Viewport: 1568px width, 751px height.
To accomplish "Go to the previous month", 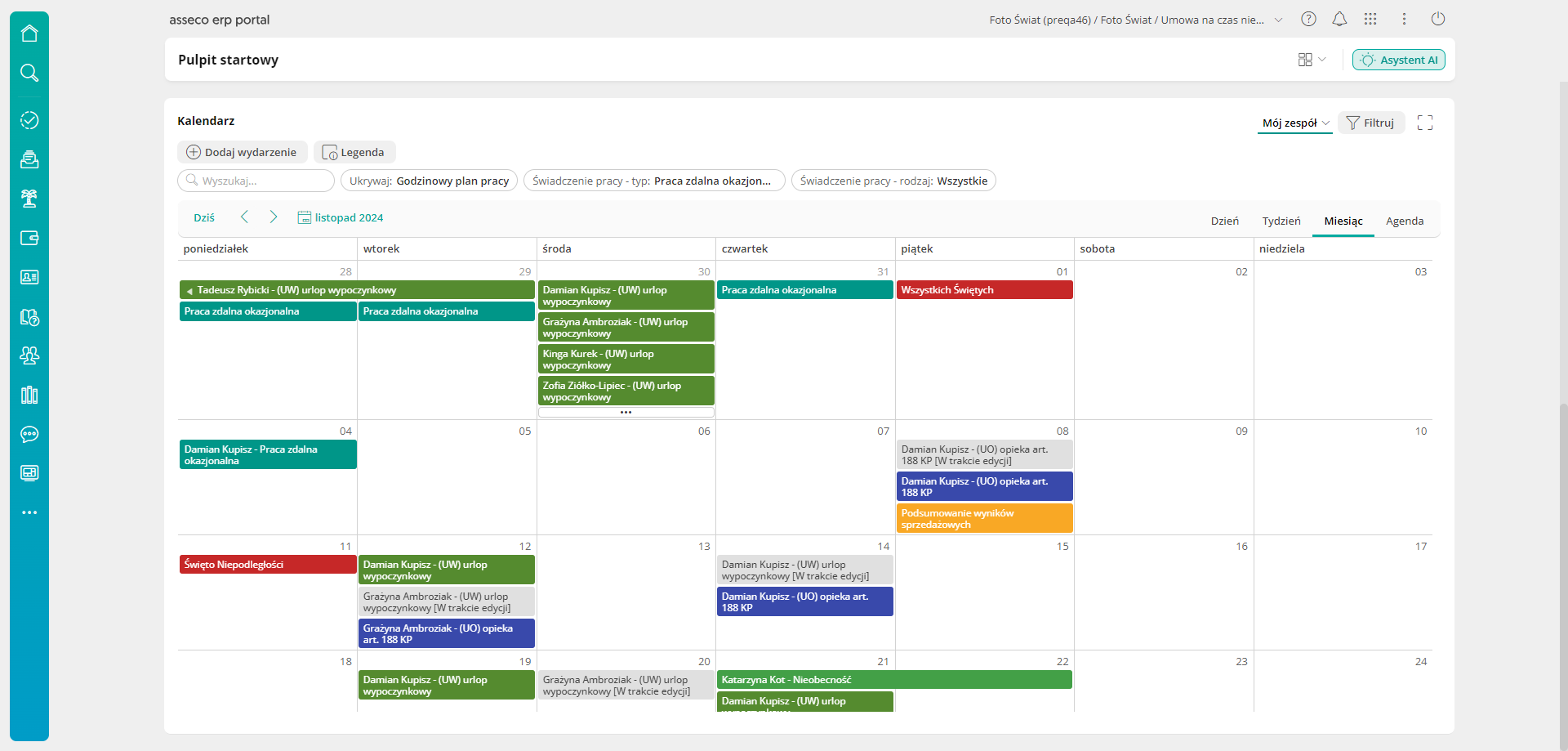I will tap(244, 217).
